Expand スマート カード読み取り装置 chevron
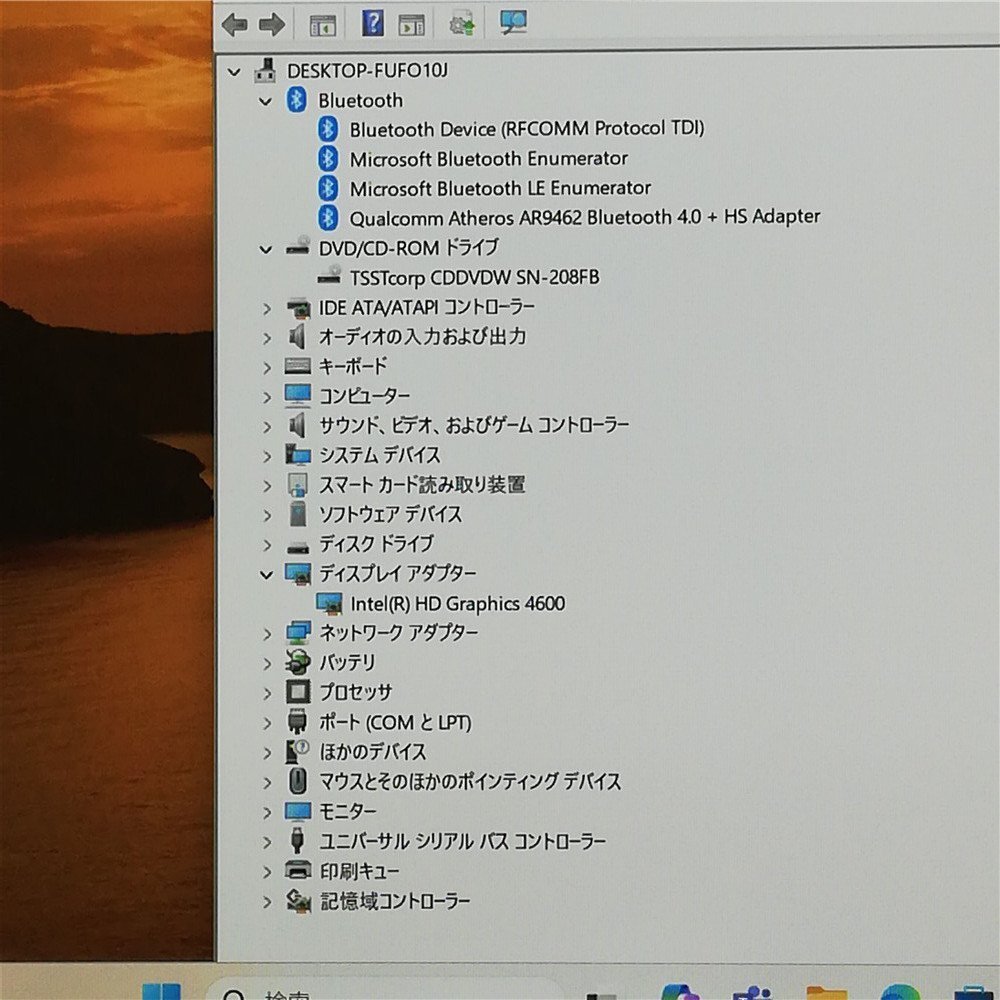This screenshot has width=1000, height=1000. point(267,487)
